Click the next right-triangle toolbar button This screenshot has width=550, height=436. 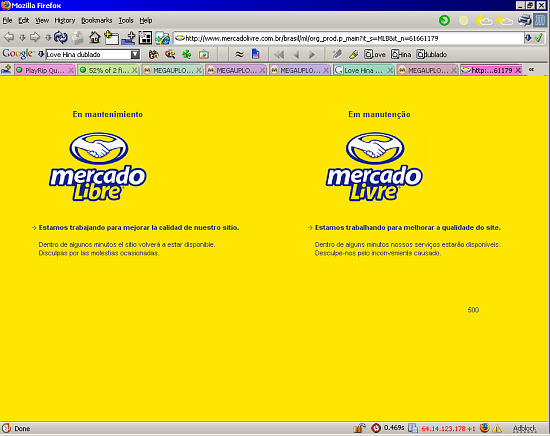pos(312,55)
